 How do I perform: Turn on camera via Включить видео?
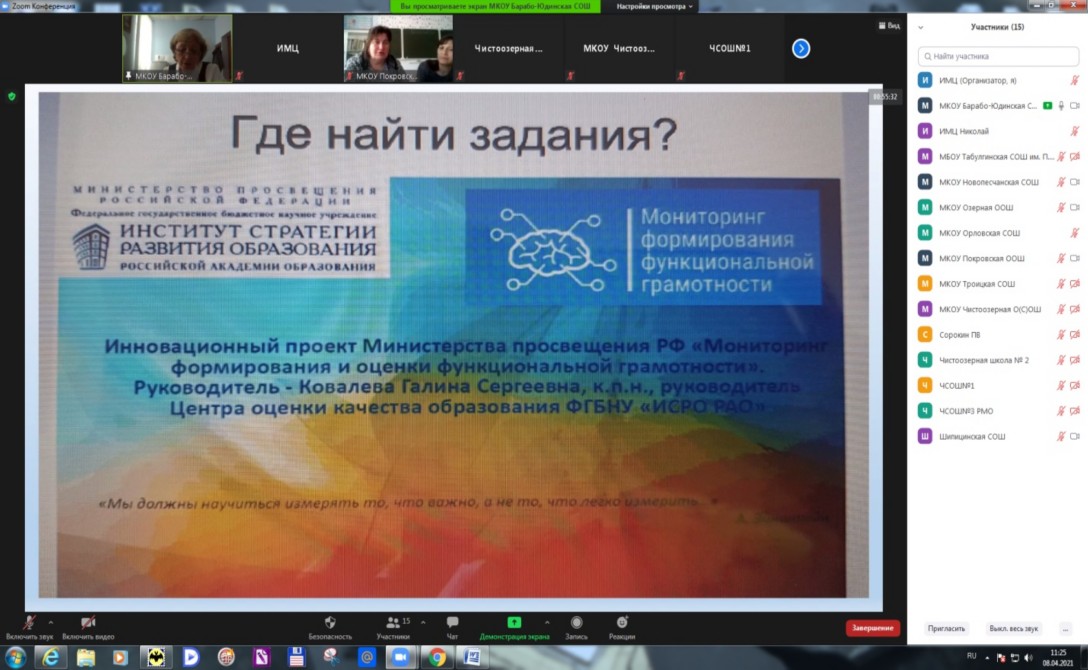click(88, 622)
